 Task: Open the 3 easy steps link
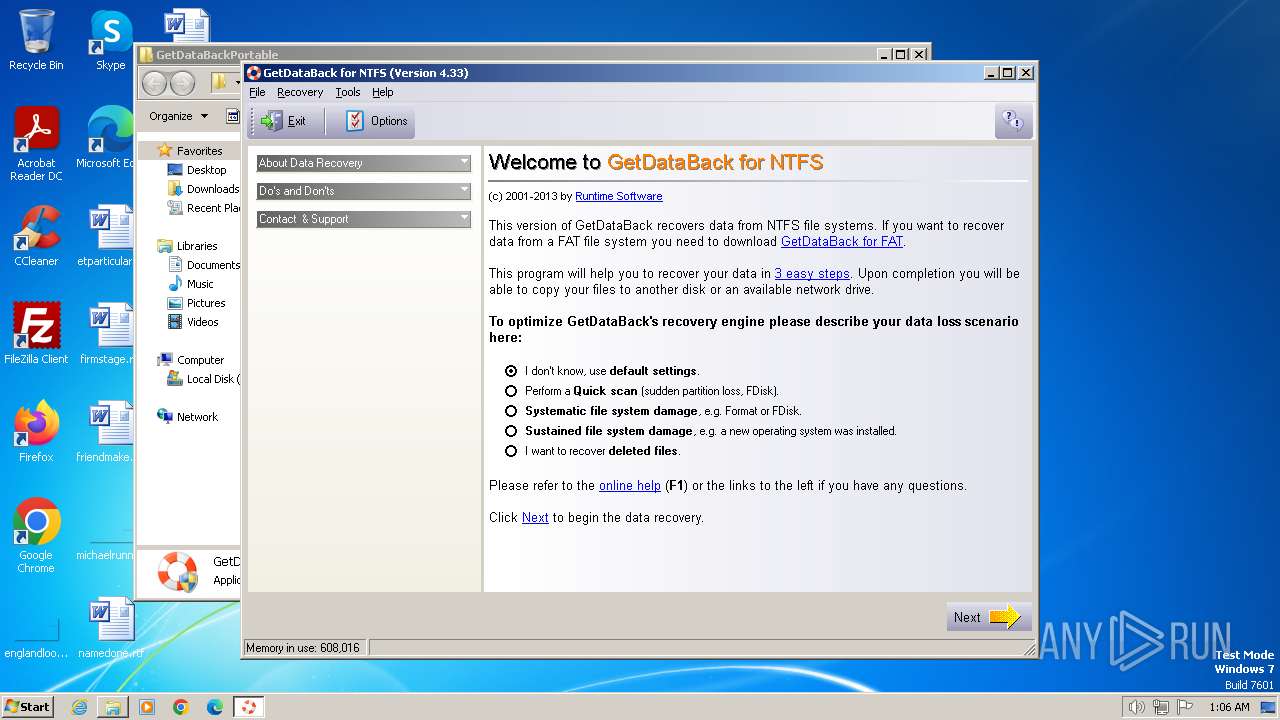[x=812, y=273]
